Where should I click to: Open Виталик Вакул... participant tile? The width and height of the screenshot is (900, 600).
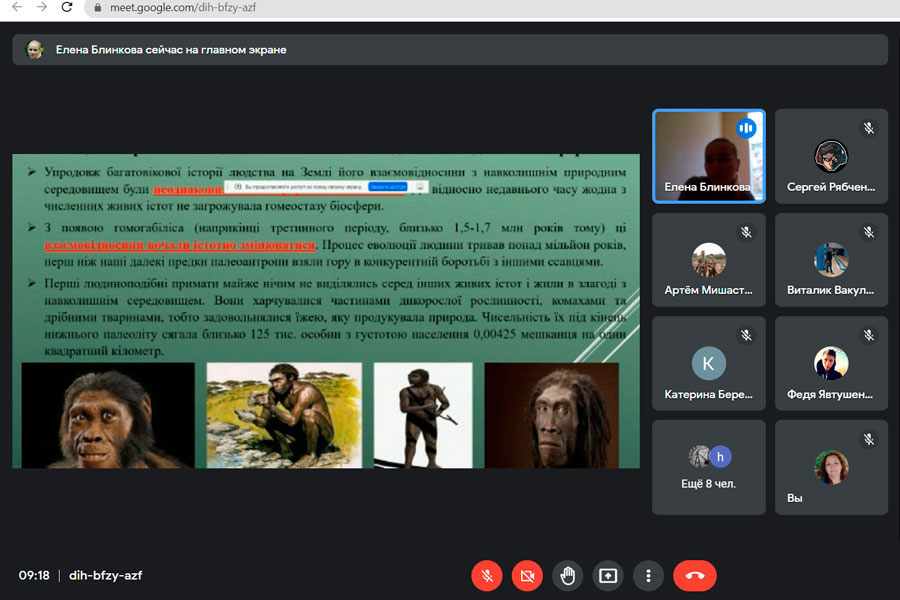(x=831, y=260)
